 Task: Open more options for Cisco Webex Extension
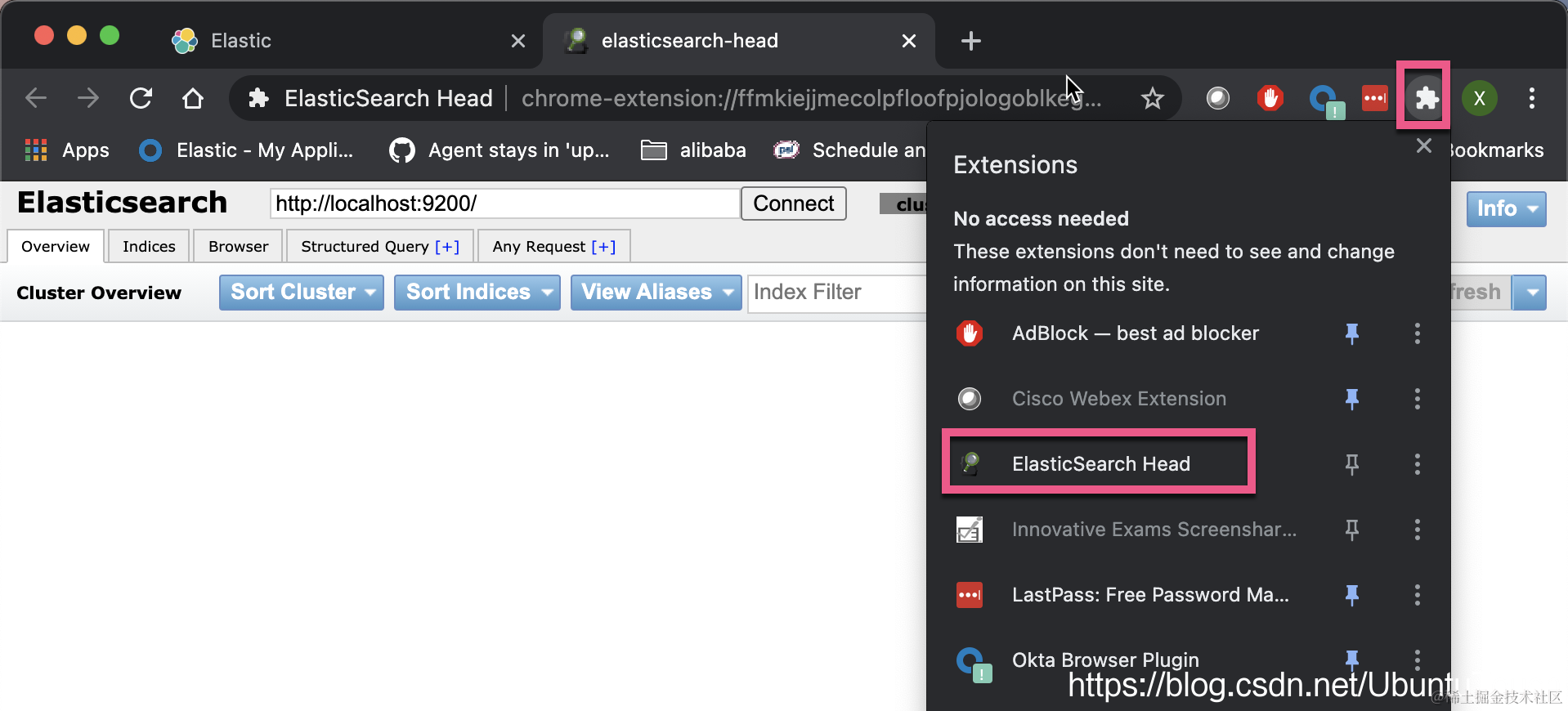1418,399
